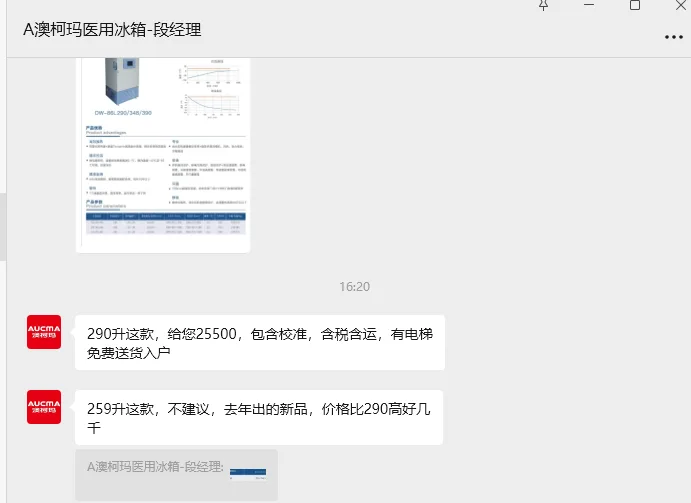Open the small thumbnail in the quoted reply
The image size is (691, 503).
coord(248,474)
